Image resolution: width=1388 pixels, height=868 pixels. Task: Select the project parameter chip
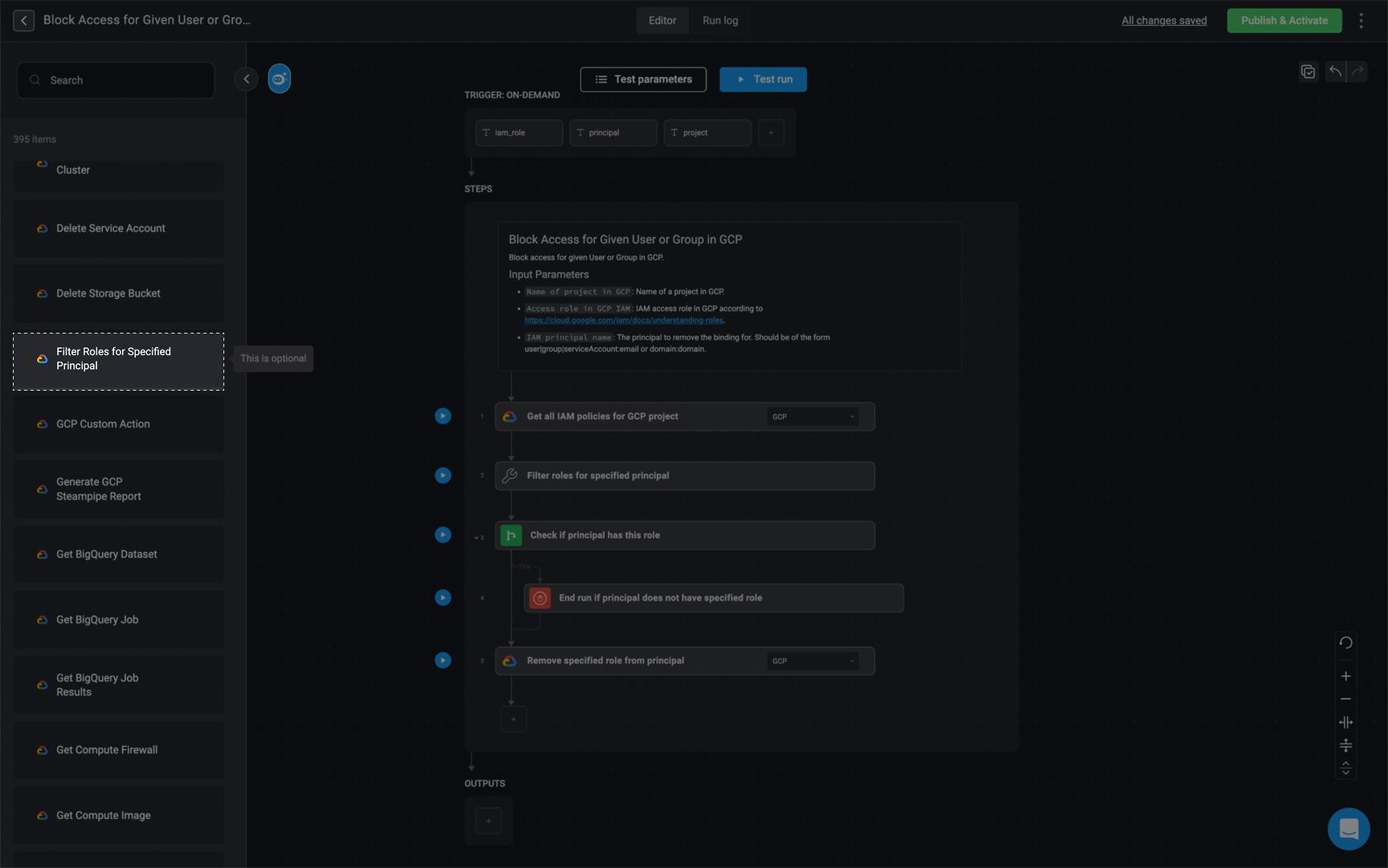pyautogui.click(x=707, y=133)
